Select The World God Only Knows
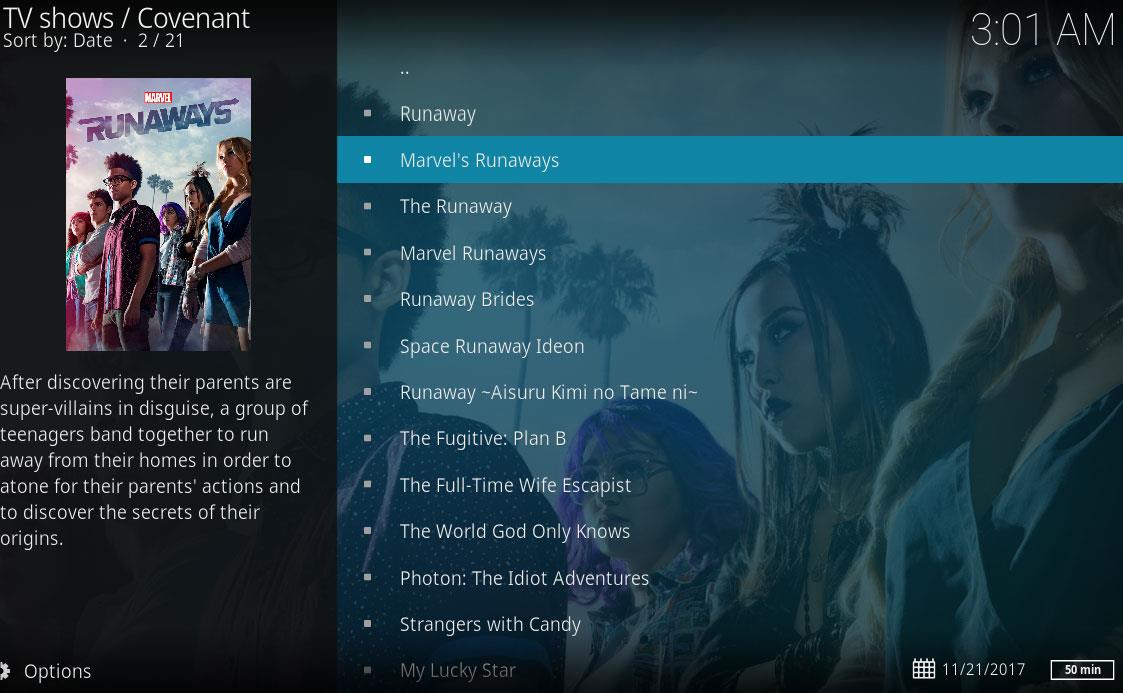Image resolution: width=1123 pixels, height=693 pixels. point(515,531)
